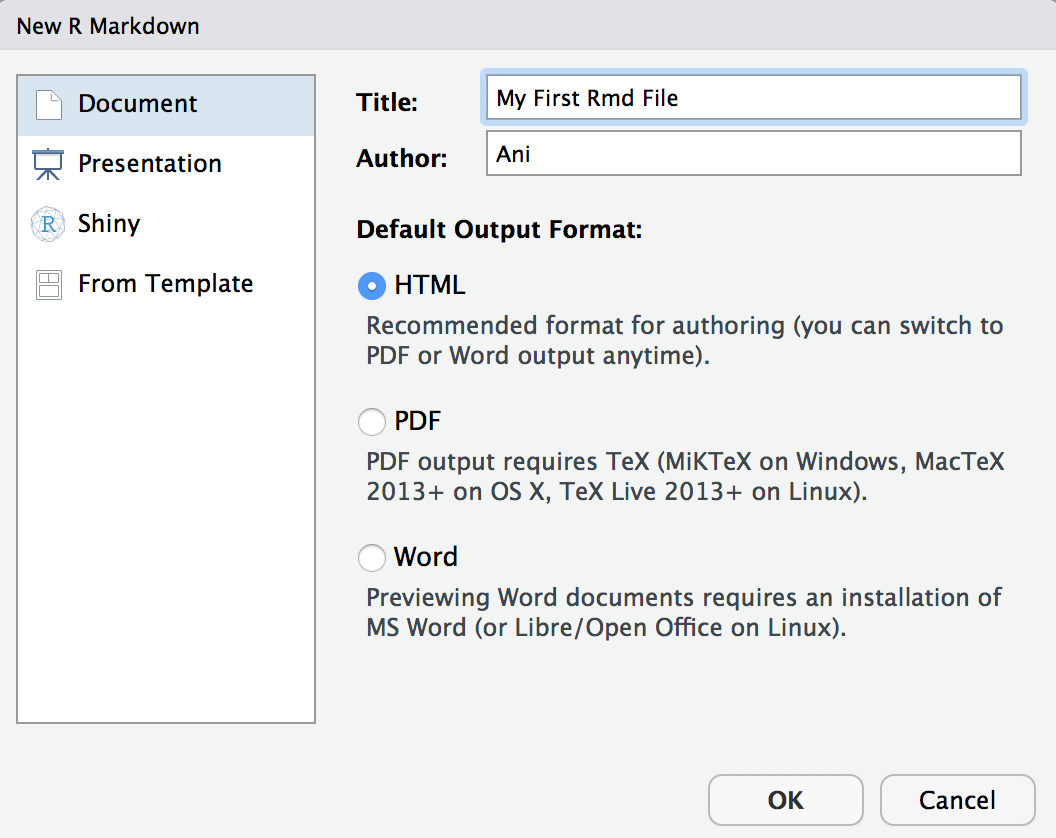Click into the Author text field
The image size is (1056, 838).
[753, 154]
